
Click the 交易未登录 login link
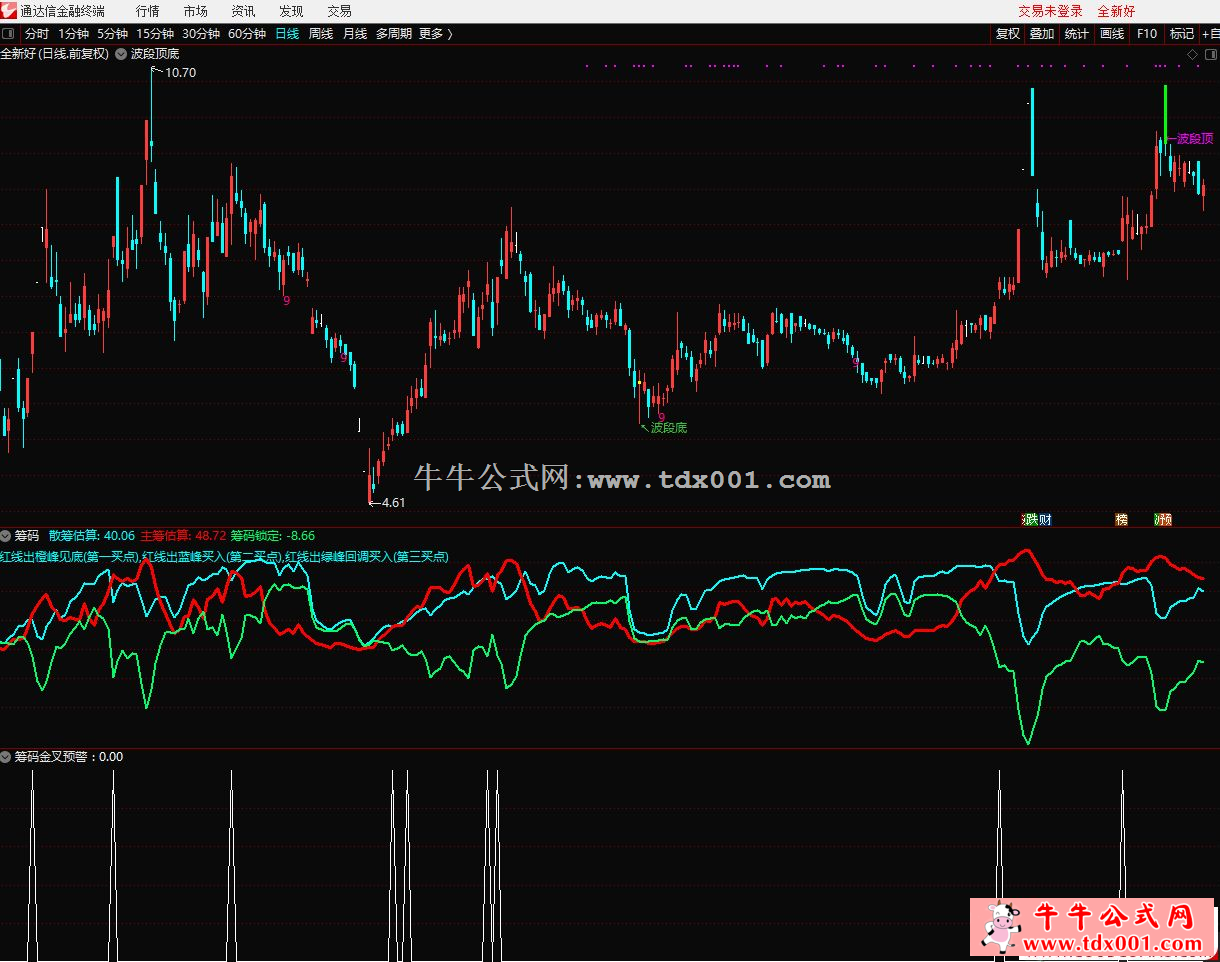(x=1050, y=11)
